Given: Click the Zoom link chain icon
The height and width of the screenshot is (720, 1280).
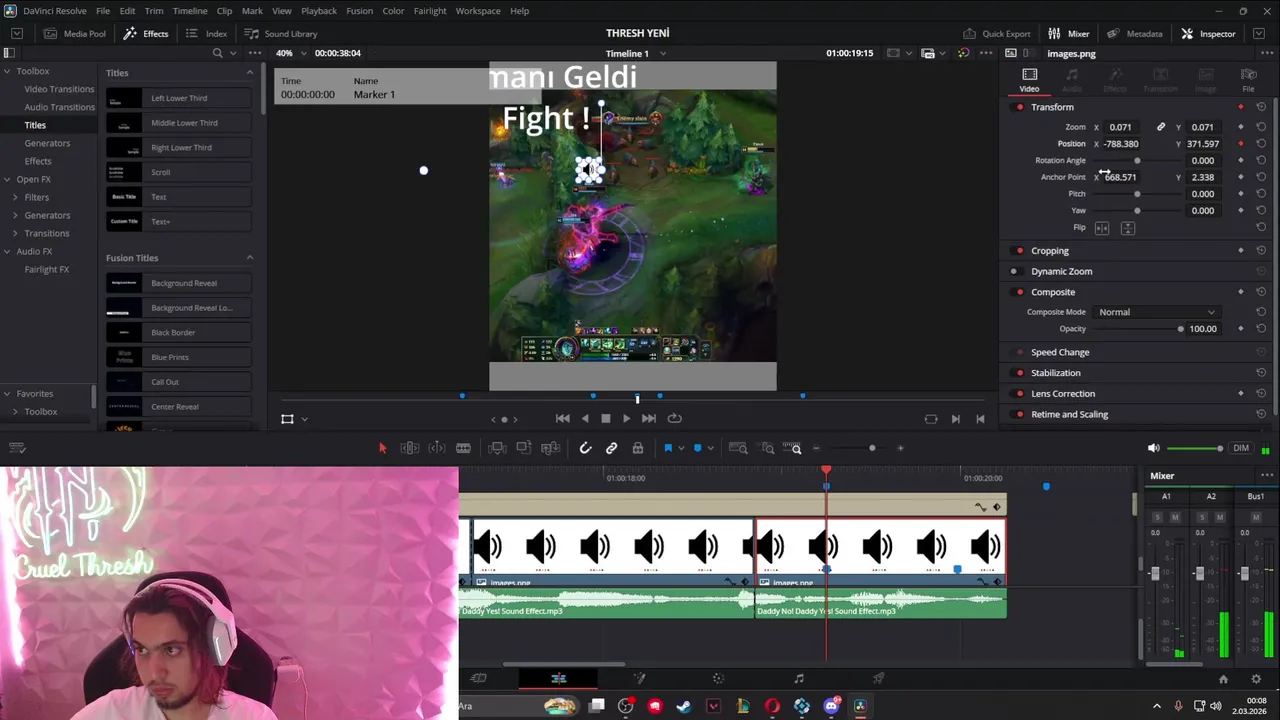Looking at the screenshot, I should click(1161, 127).
